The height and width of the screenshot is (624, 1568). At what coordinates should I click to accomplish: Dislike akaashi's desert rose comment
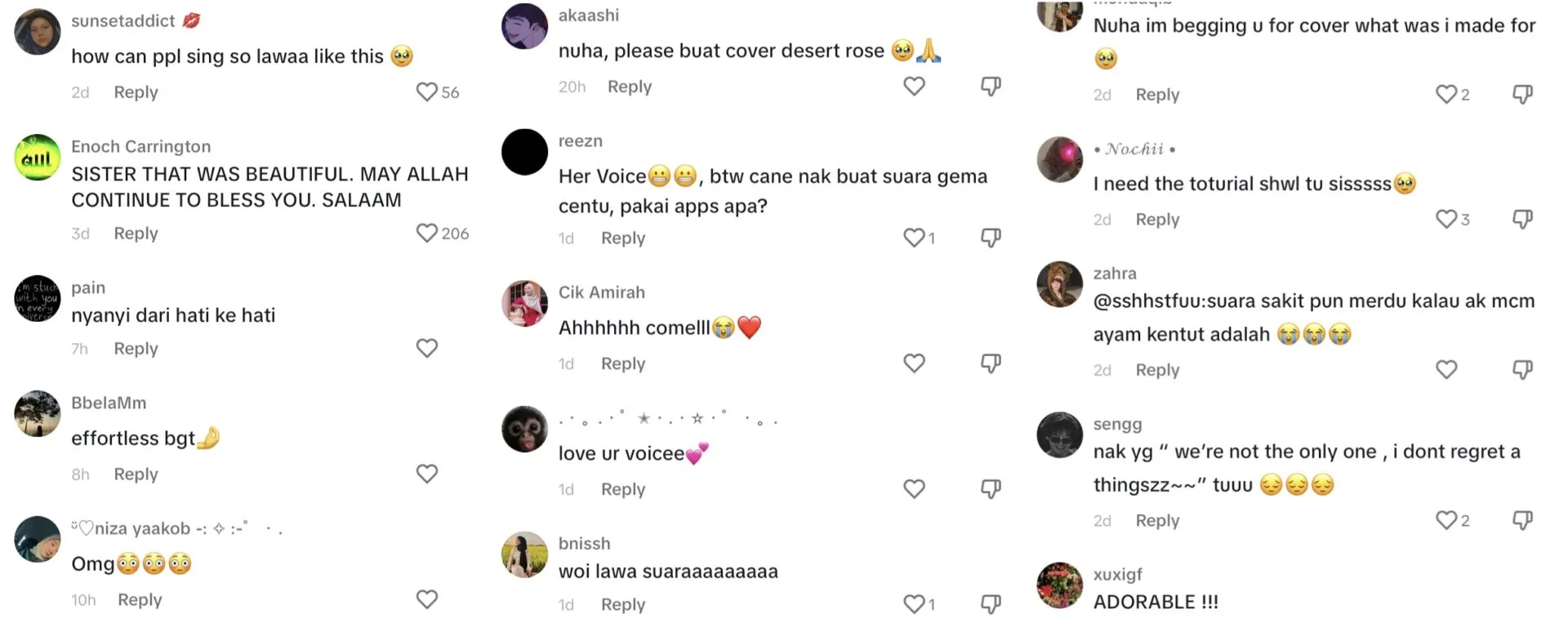[x=991, y=86]
